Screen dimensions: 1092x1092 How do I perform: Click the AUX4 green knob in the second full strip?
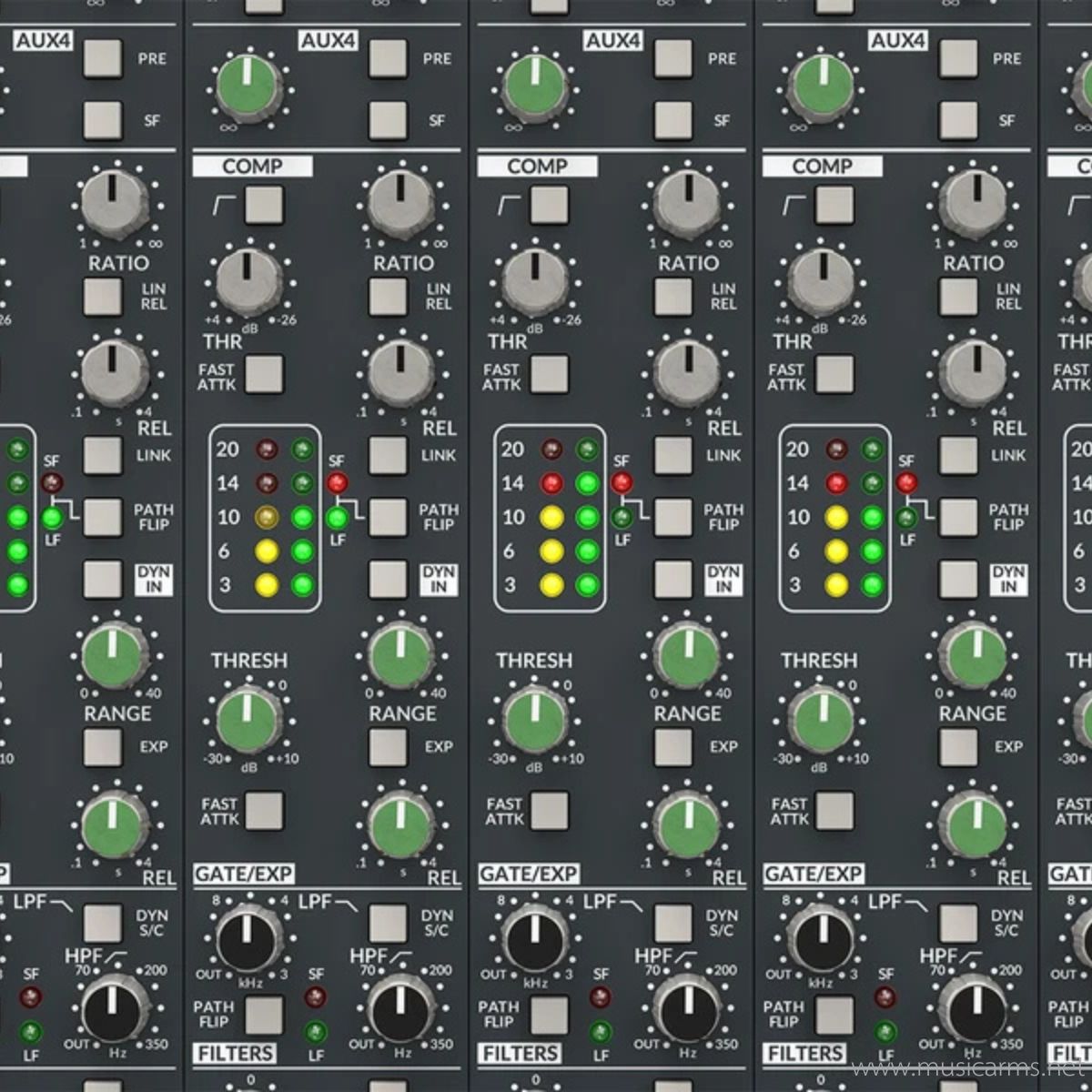click(536, 87)
